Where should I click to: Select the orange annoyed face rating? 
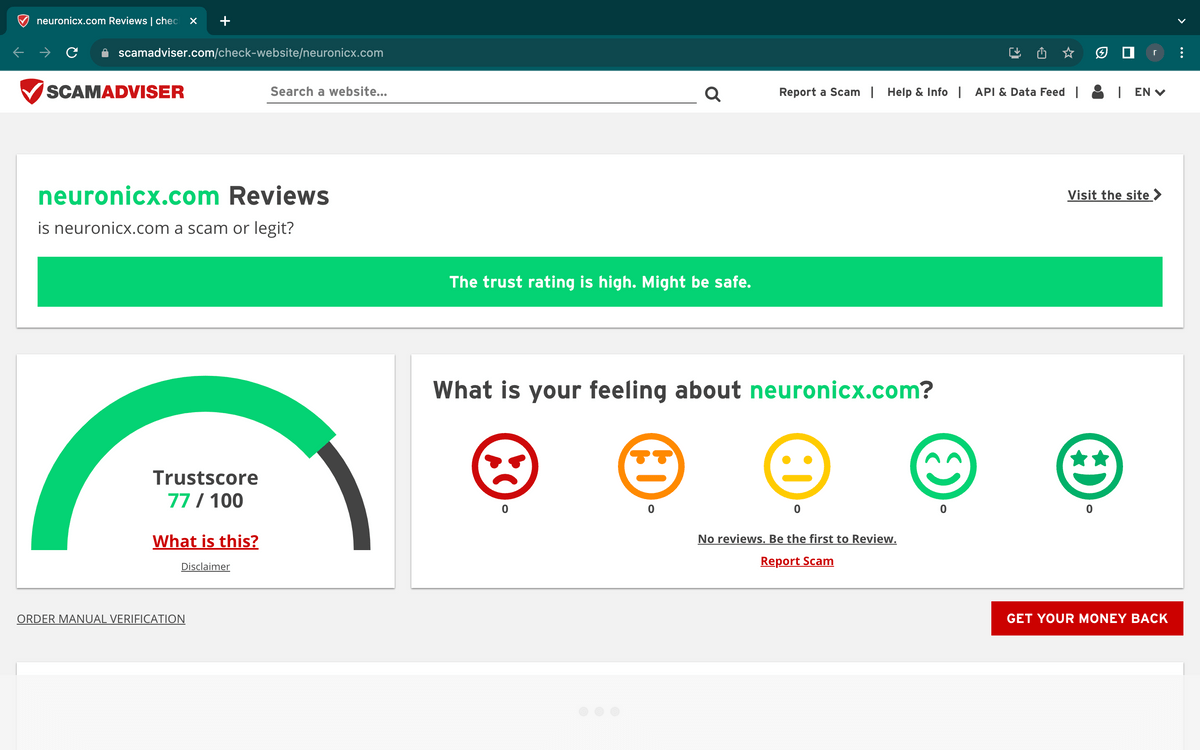(651, 466)
